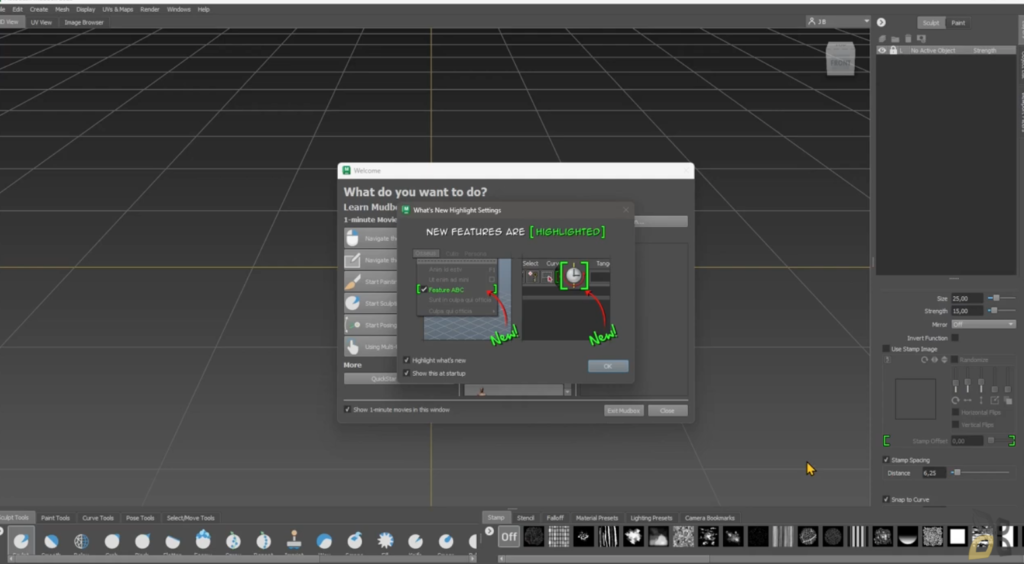
Task: Select the Scrape sculpt tool
Action: pyautogui.click(x=355, y=540)
